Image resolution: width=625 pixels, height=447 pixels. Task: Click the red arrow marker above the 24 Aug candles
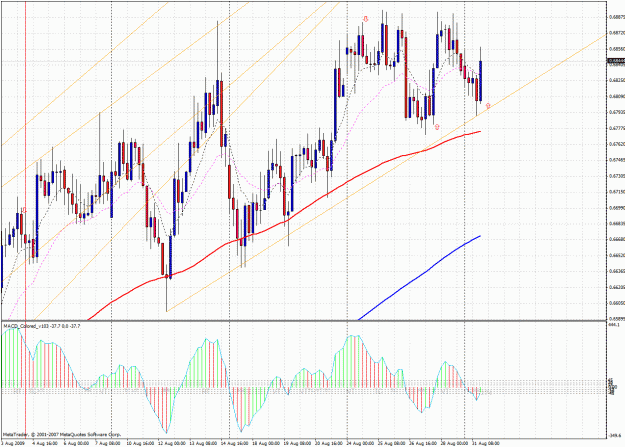(366, 19)
